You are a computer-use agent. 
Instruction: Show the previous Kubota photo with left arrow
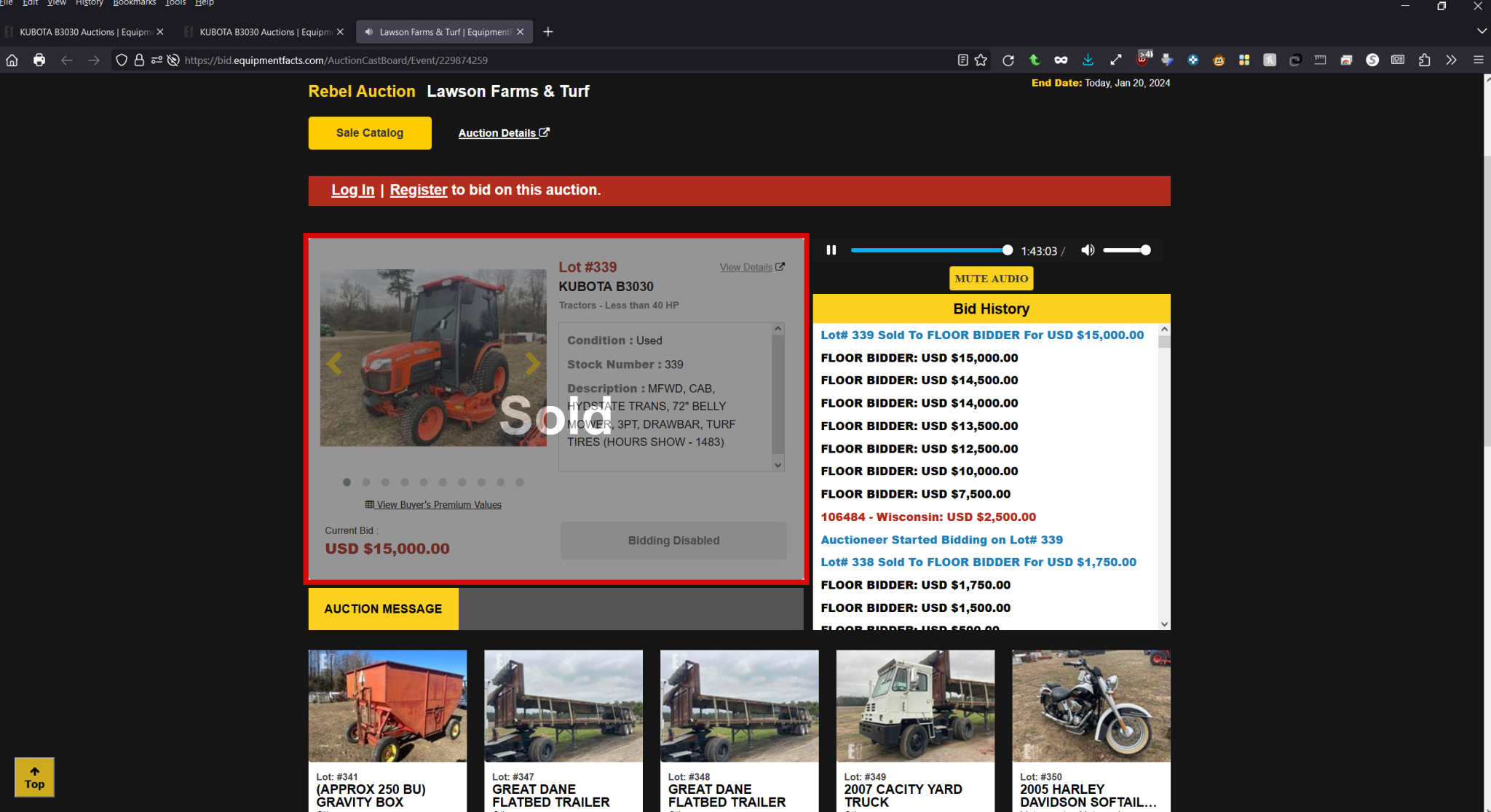coord(335,363)
